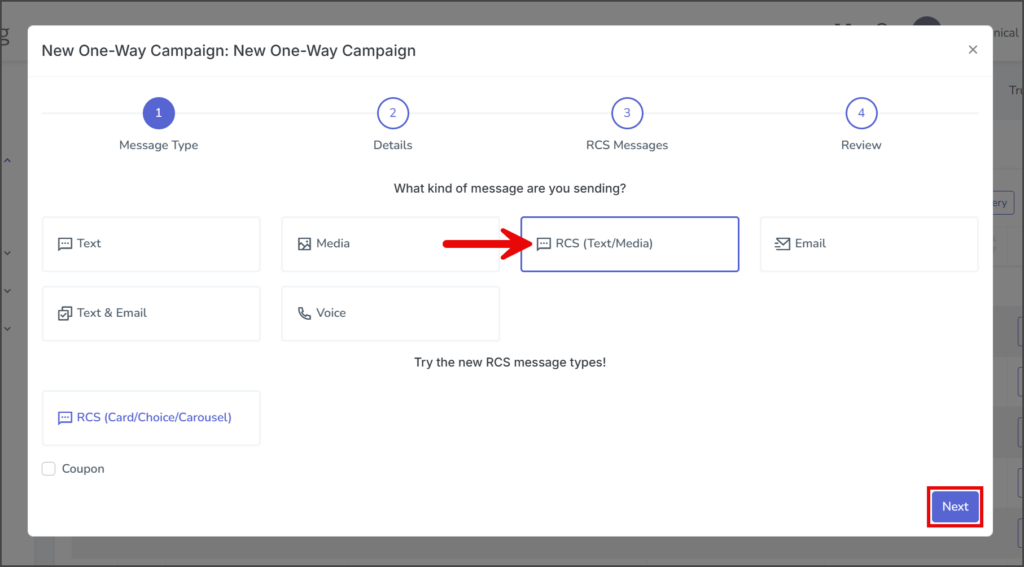Click the Next button
The width and height of the screenshot is (1024, 567).
click(955, 507)
